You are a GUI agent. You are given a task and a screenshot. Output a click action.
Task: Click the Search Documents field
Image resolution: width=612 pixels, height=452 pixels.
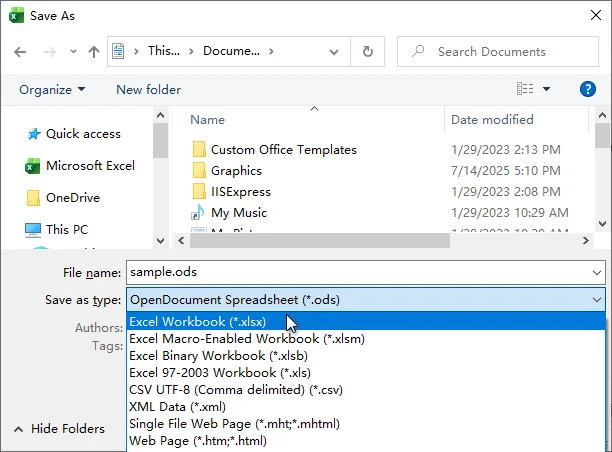(x=498, y=52)
